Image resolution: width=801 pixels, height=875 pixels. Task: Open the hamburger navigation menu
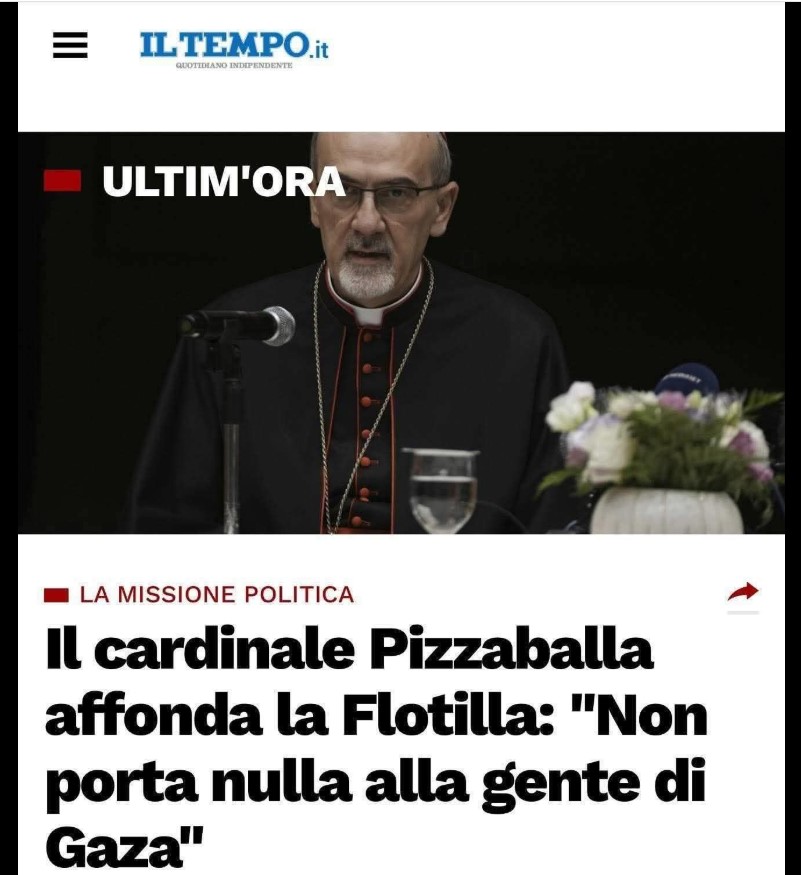point(70,45)
